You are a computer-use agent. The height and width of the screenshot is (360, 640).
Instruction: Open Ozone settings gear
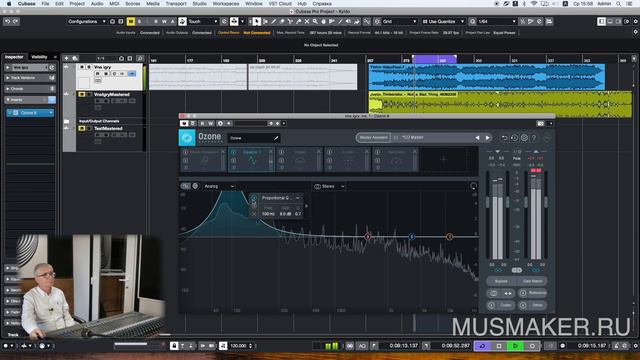(x=524, y=138)
